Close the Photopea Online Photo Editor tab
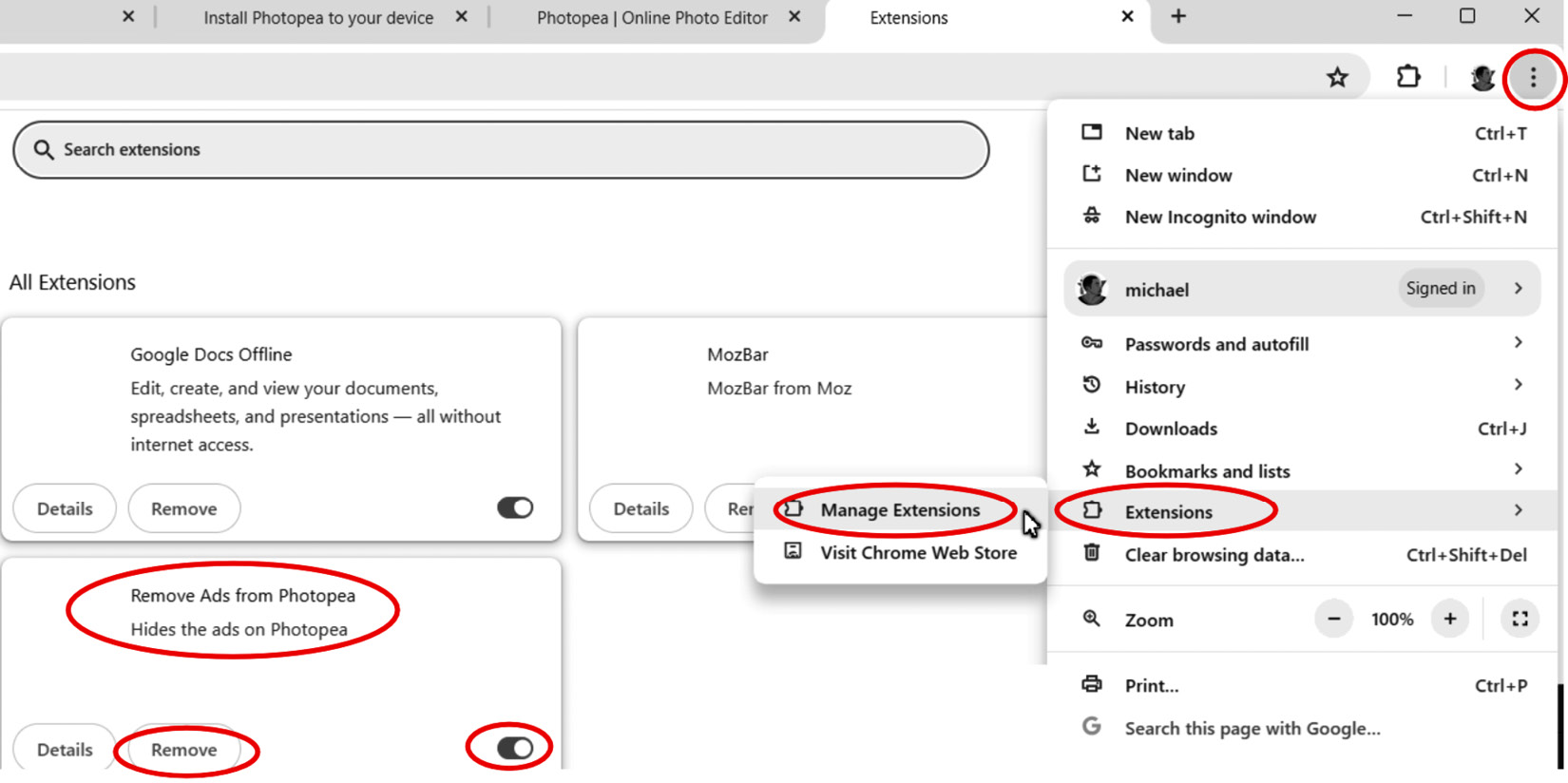This screenshot has height=783, width=1568. [794, 16]
